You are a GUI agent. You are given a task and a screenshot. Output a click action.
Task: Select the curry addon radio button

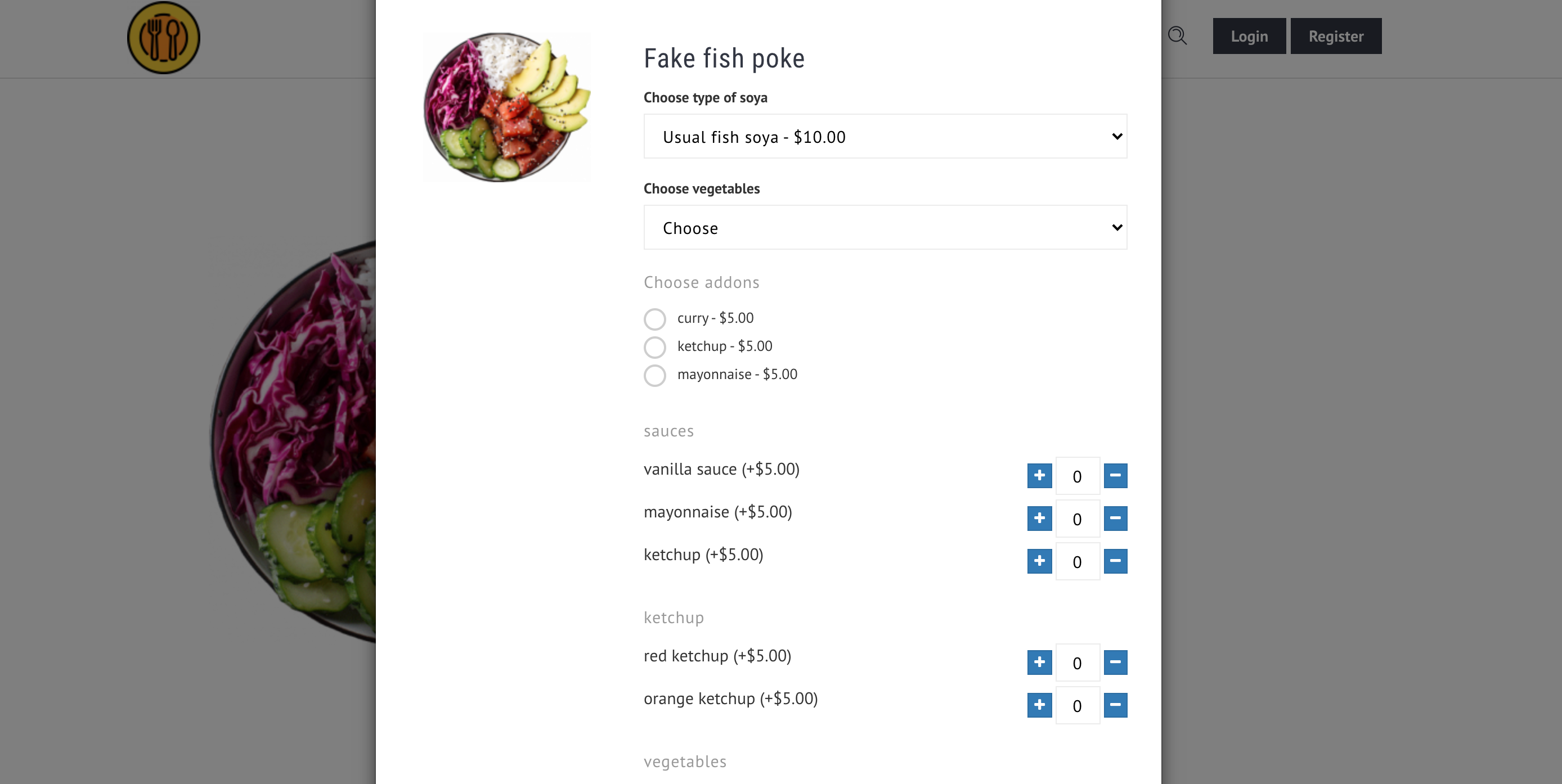click(x=655, y=319)
